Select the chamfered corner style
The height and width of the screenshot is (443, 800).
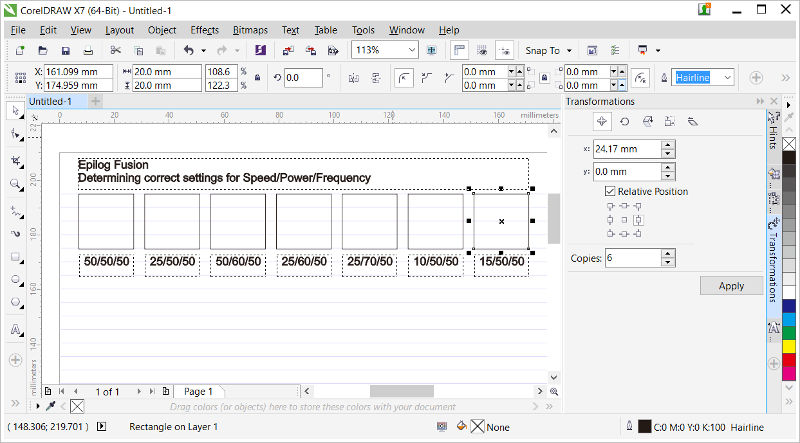pyautogui.click(x=449, y=78)
